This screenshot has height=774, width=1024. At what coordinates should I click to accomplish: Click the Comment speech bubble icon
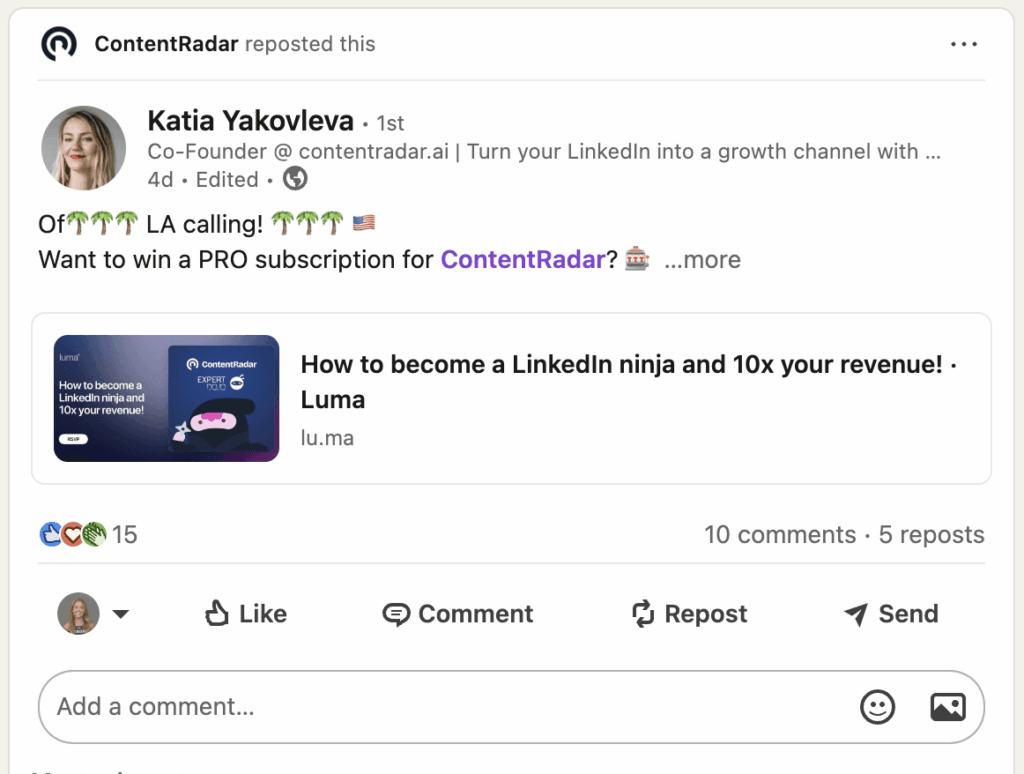click(x=396, y=614)
